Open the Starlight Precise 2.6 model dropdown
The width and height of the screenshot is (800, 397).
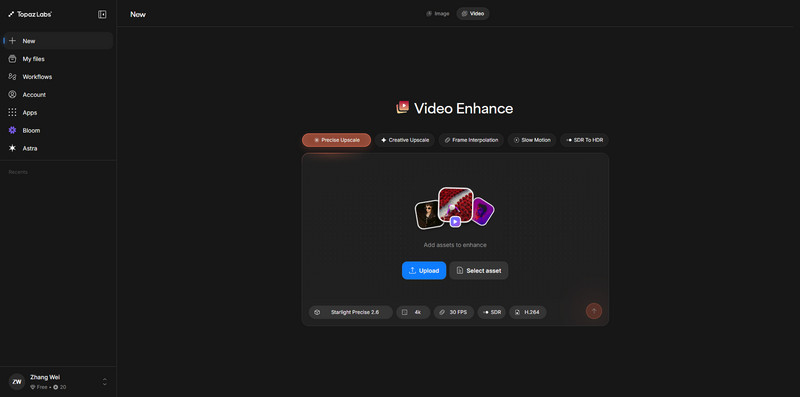click(x=351, y=312)
